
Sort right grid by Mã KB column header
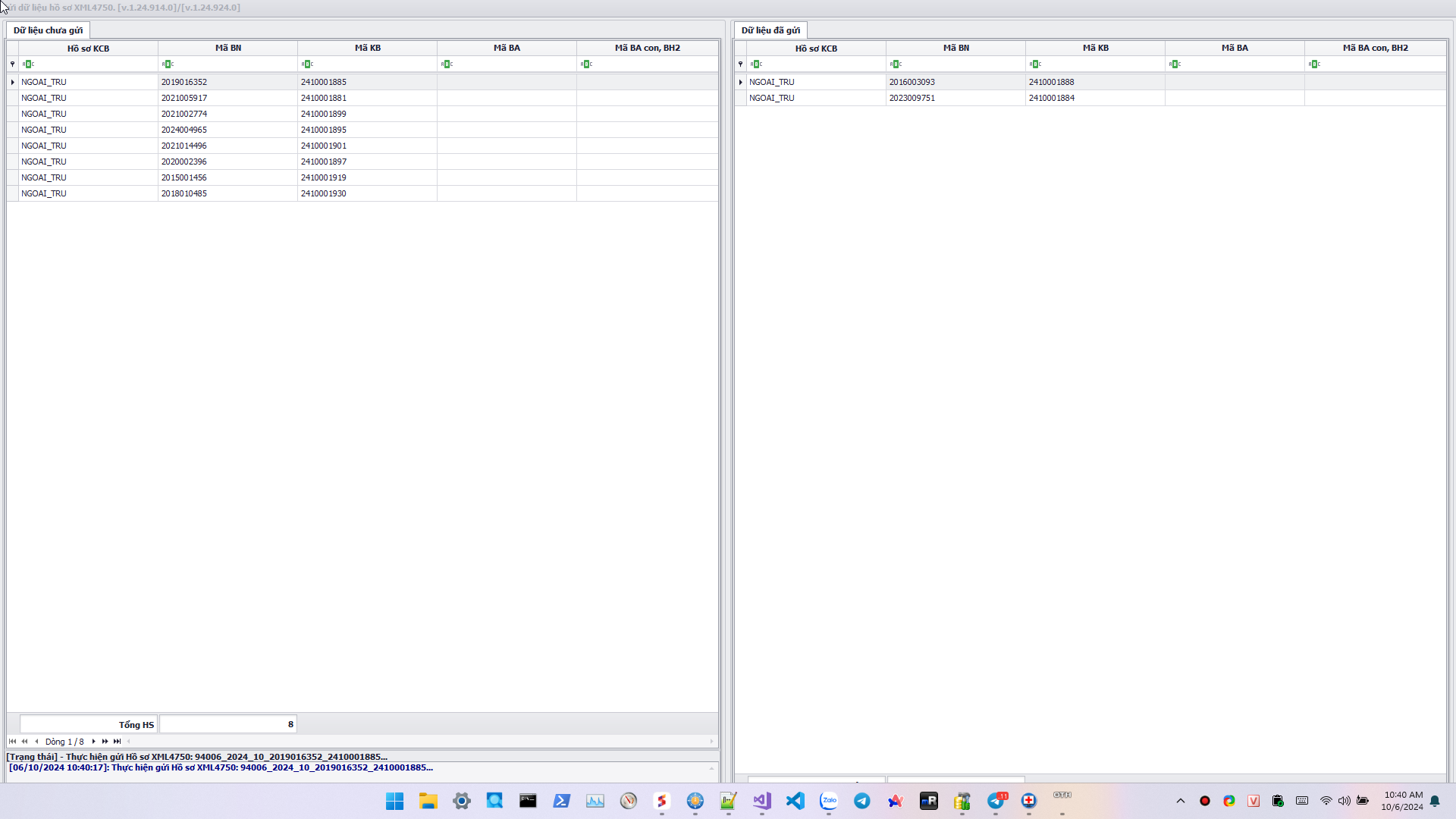click(1094, 48)
